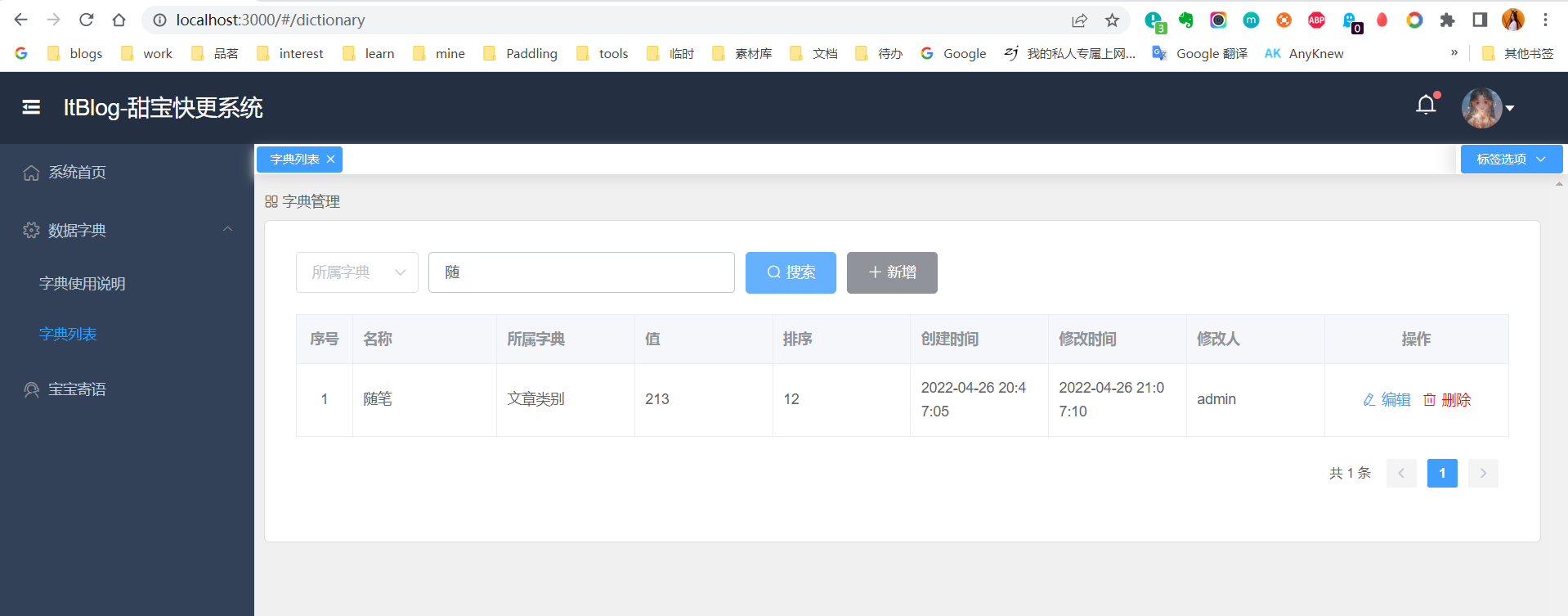The image size is (1568, 616).
Task: Open the interest bookmark folder
Action: tap(290, 53)
